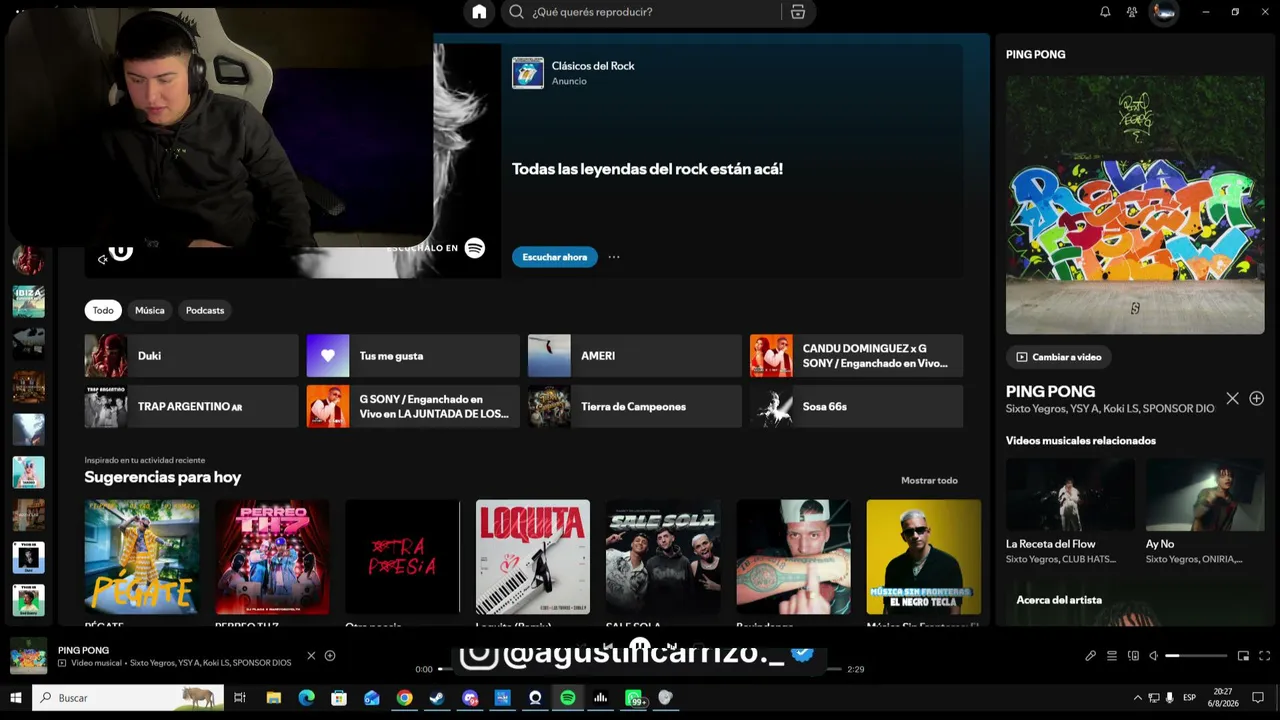Open the Duki shortcut tile
This screenshot has width=1280, height=720.
191,356
